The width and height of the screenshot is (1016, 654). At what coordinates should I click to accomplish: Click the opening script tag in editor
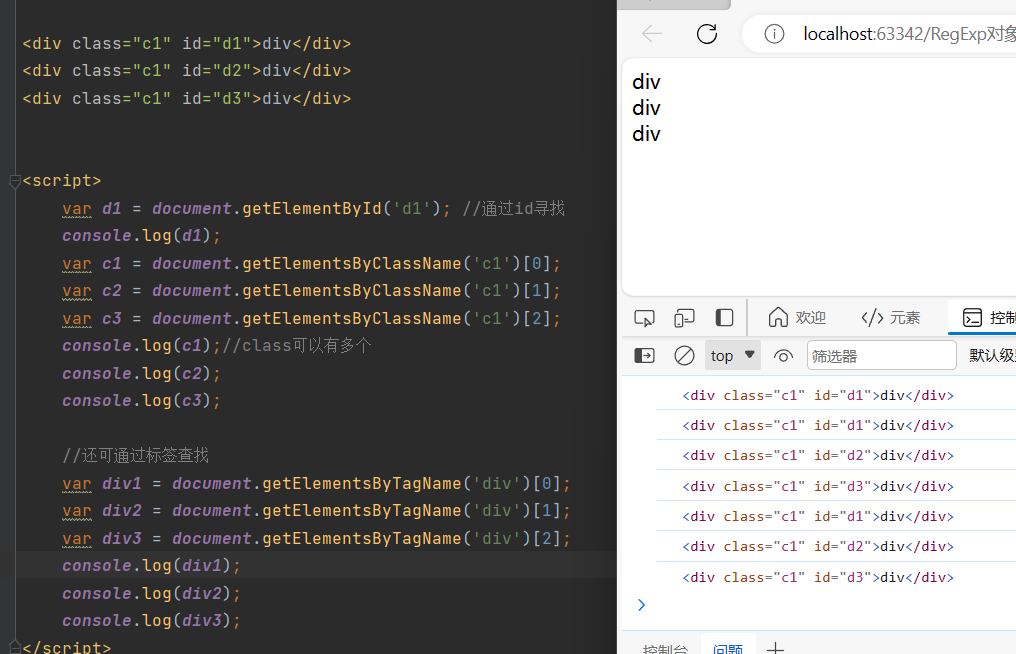62,181
